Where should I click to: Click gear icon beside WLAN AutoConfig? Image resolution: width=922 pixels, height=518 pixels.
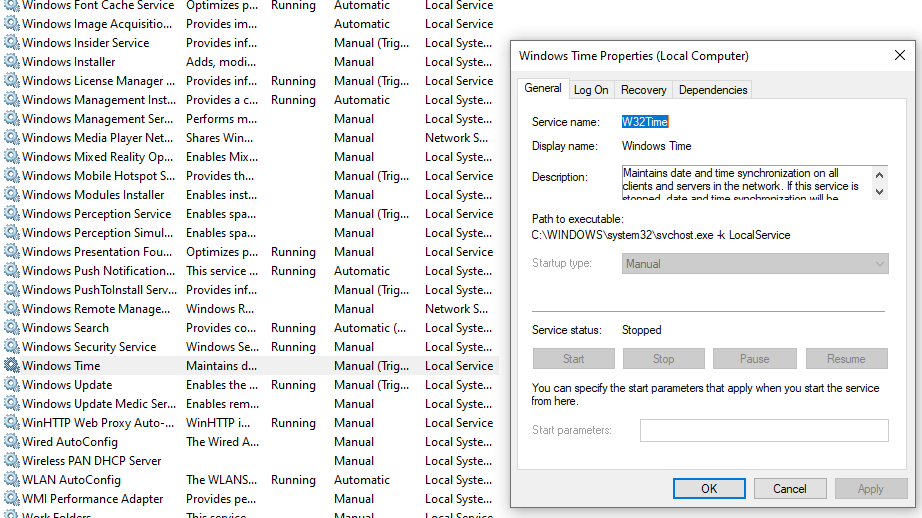(x=11, y=479)
